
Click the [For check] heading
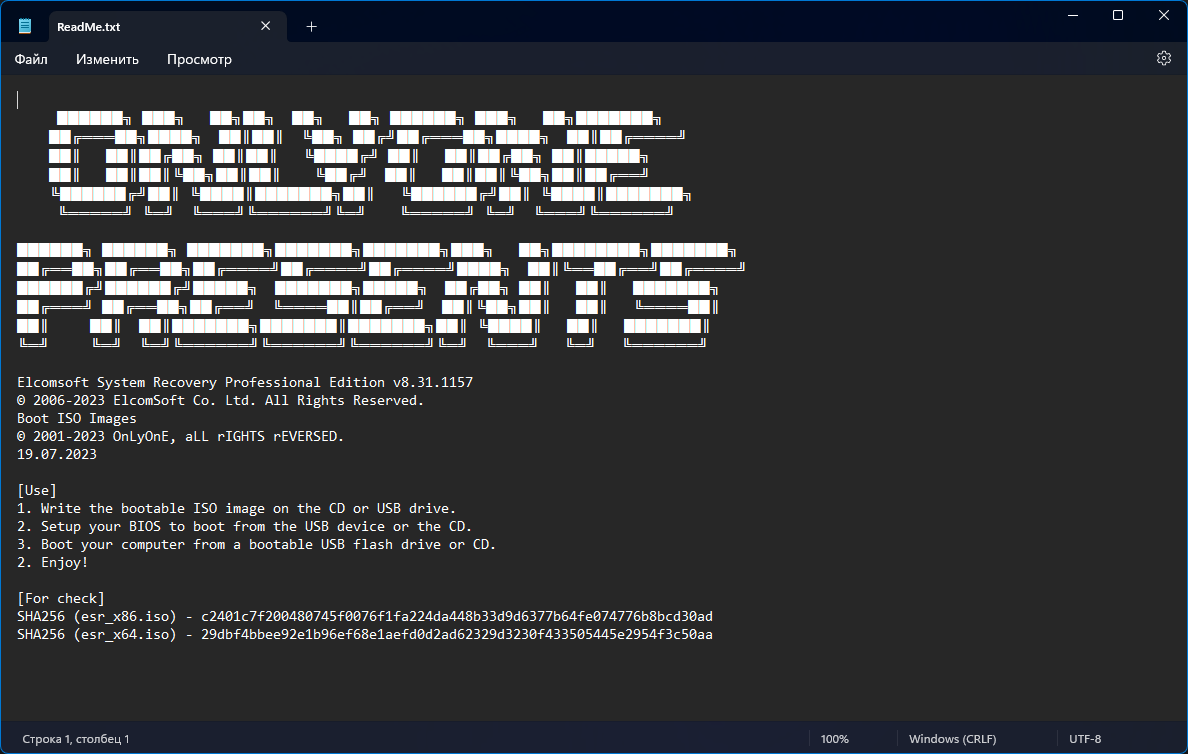[61, 599]
